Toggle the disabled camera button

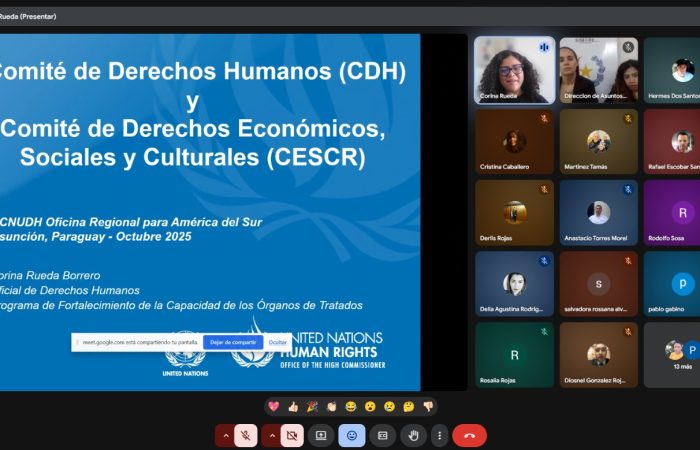292,435
